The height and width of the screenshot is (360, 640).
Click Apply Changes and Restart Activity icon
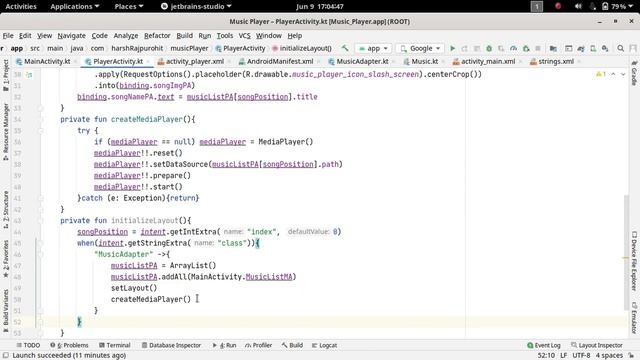point(464,48)
